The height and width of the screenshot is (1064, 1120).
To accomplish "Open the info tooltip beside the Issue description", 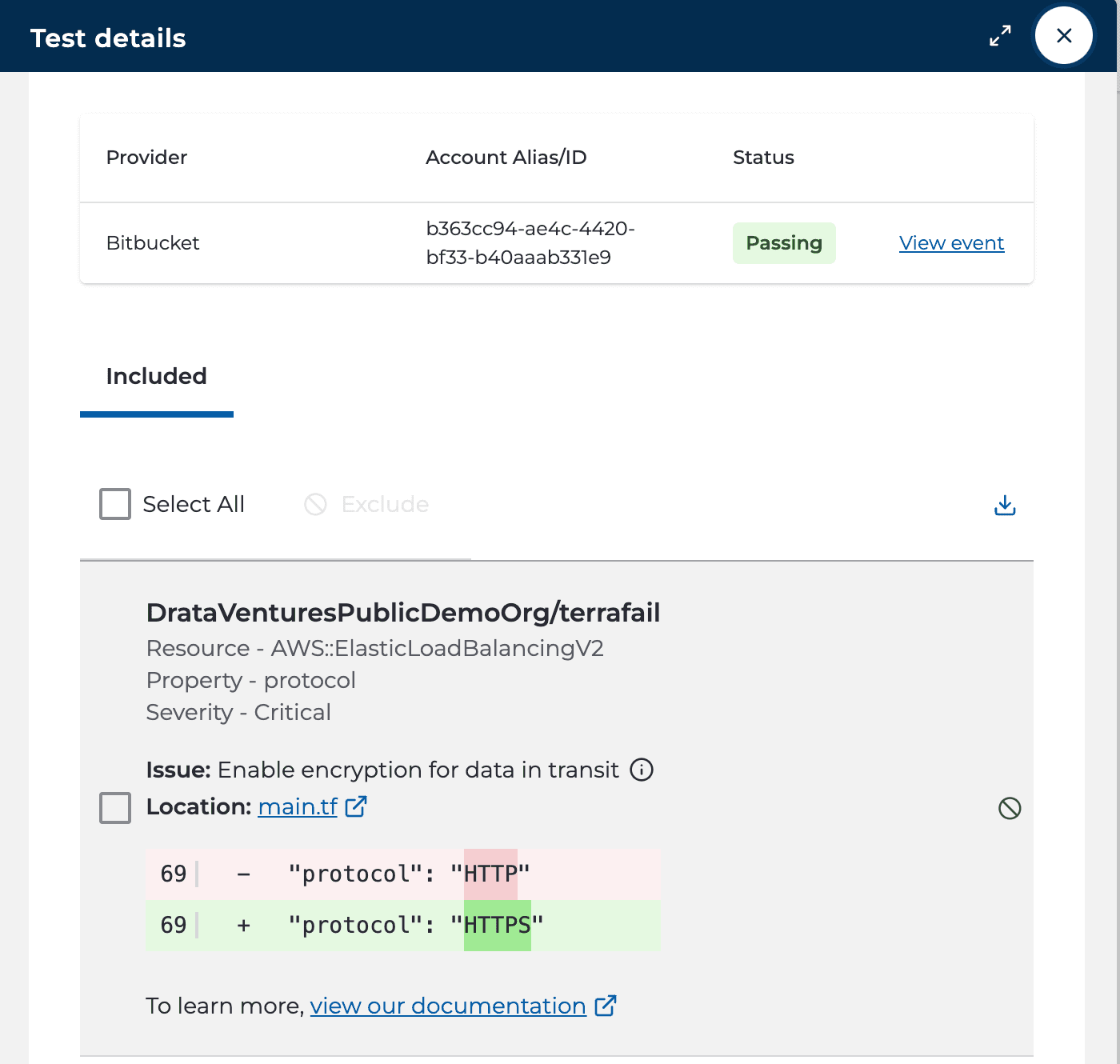I will pos(641,770).
